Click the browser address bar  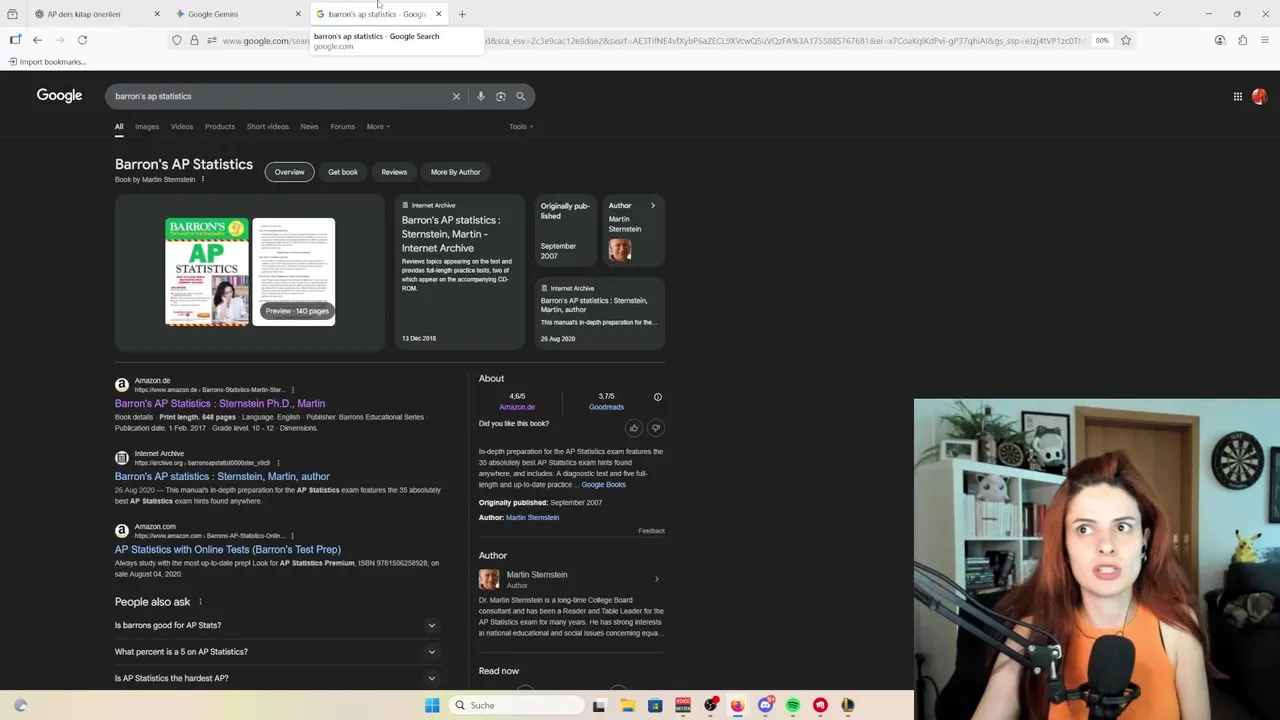tap(650, 40)
